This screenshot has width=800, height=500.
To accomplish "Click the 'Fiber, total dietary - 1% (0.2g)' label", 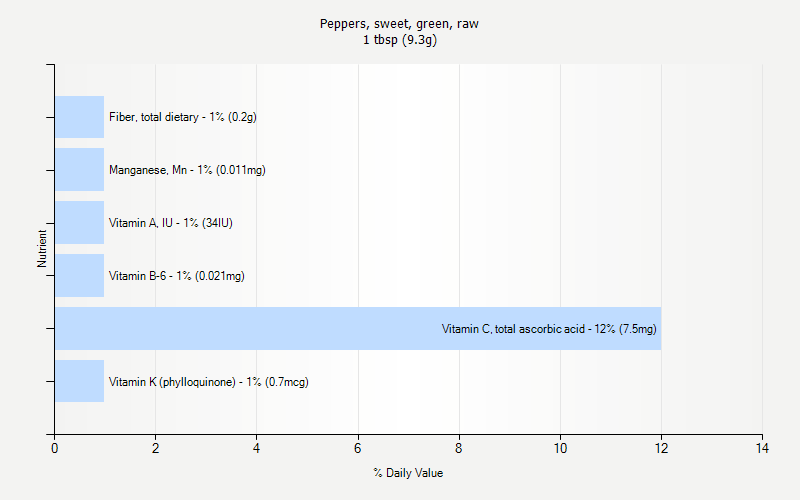I will 183,117.
